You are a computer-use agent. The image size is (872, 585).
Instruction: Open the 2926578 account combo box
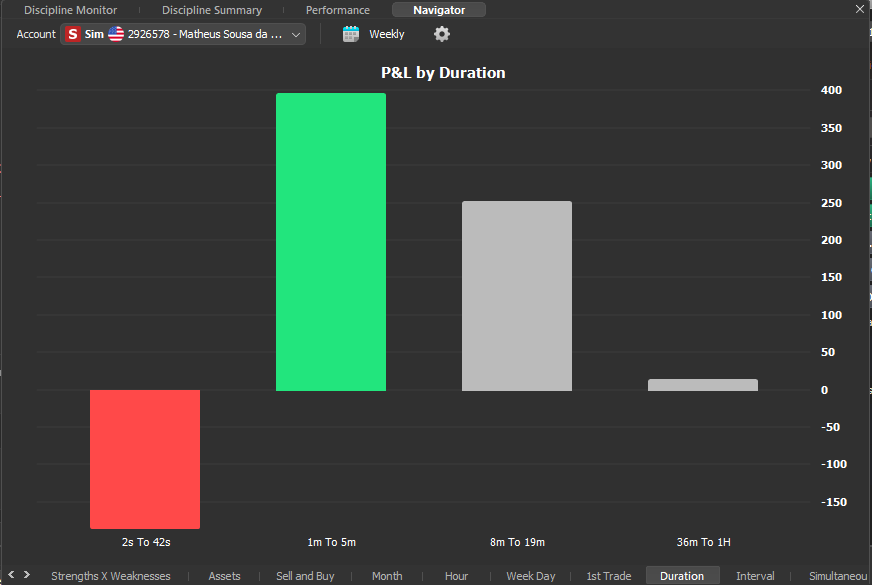(x=183, y=34)
